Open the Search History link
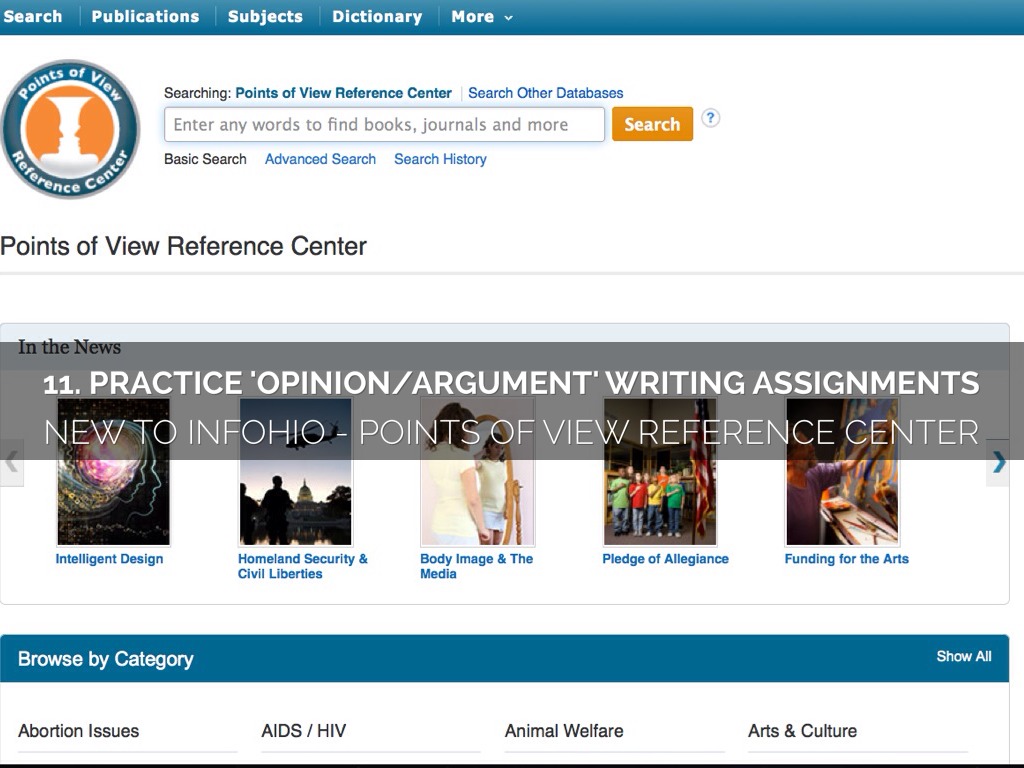Viewport: 1024px width, 768px height. point(440,159)
